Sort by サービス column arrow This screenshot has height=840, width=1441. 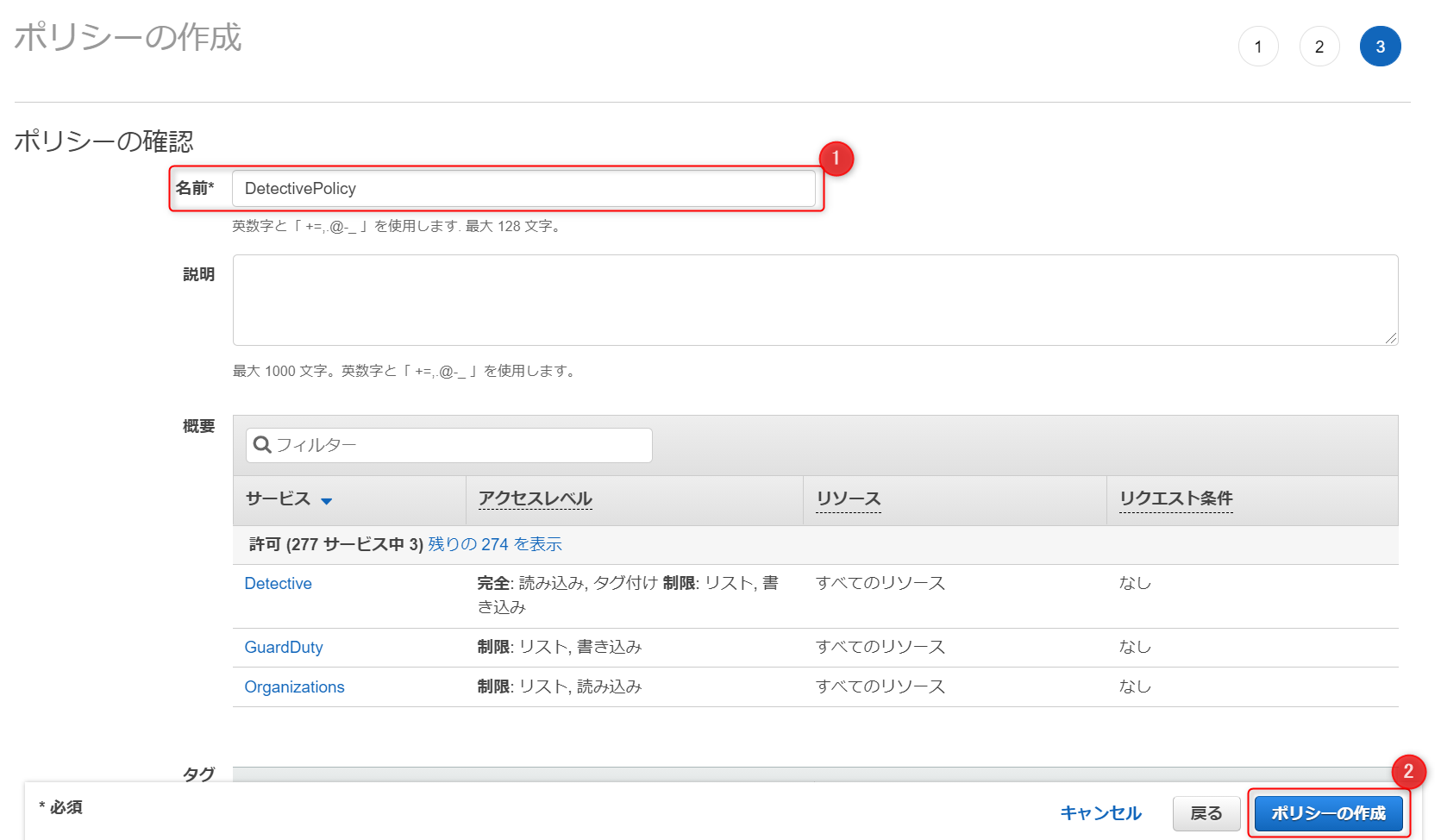tap(326, 501)
